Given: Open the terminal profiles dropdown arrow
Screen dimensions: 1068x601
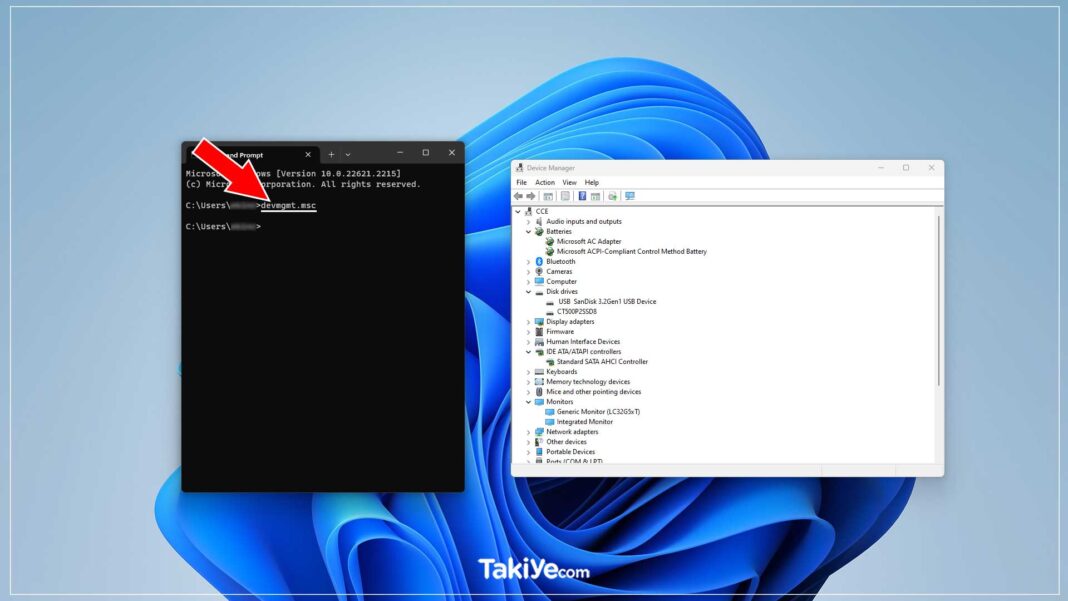Looking at the screenshot, I should tap(347, 155).
